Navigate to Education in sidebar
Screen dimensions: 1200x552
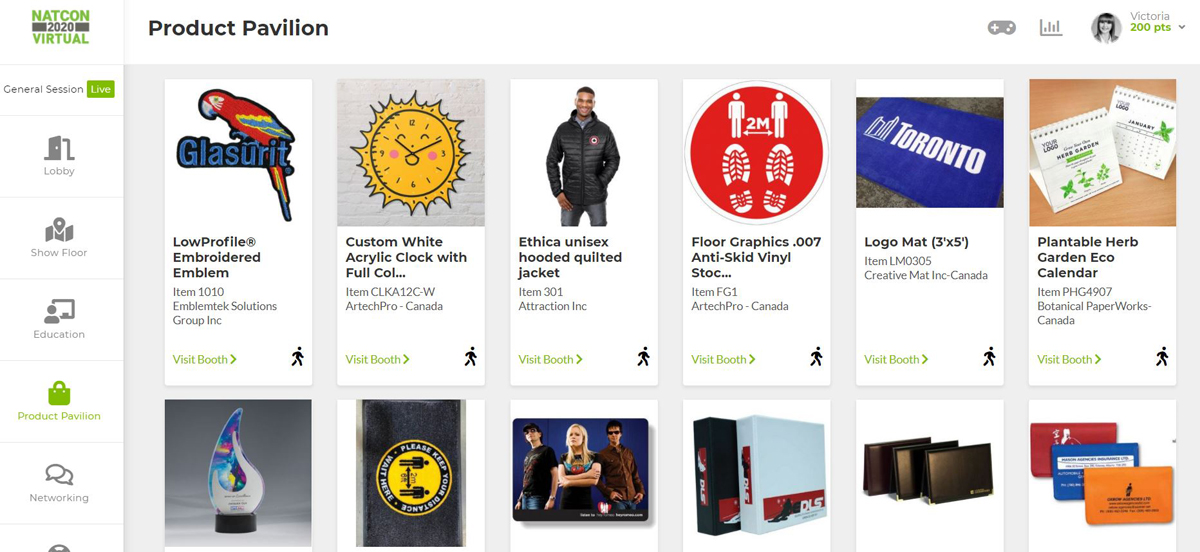tap(60, 320)
